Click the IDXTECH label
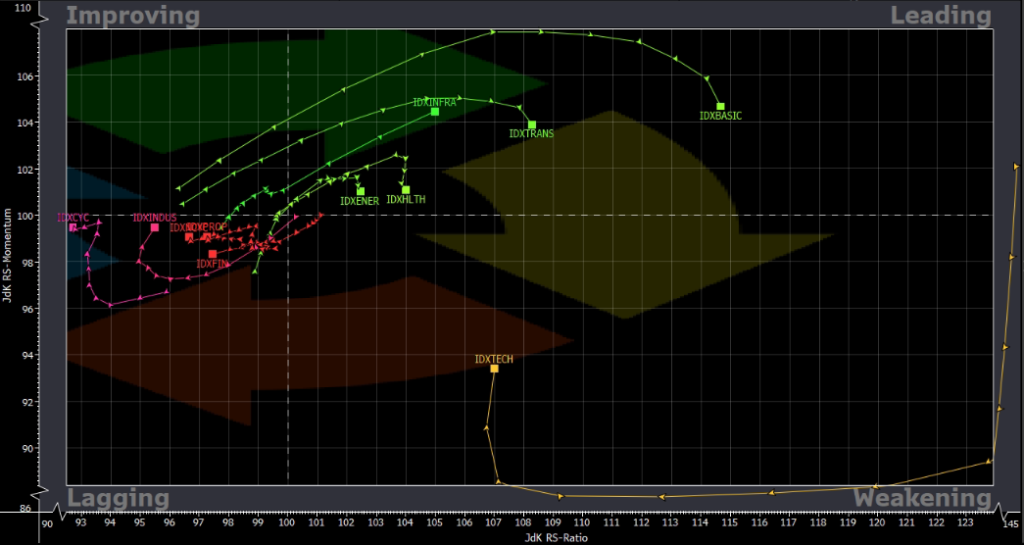 coord(494,359)
